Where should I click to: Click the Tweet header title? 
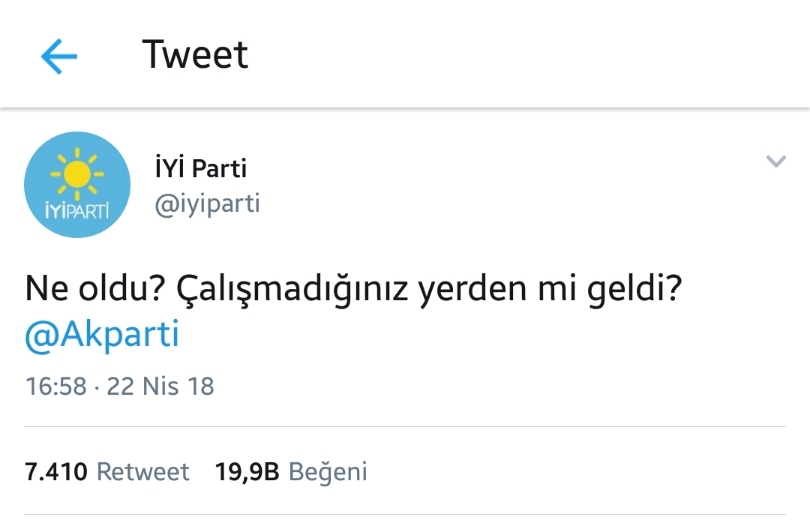[x=195, y=54]
